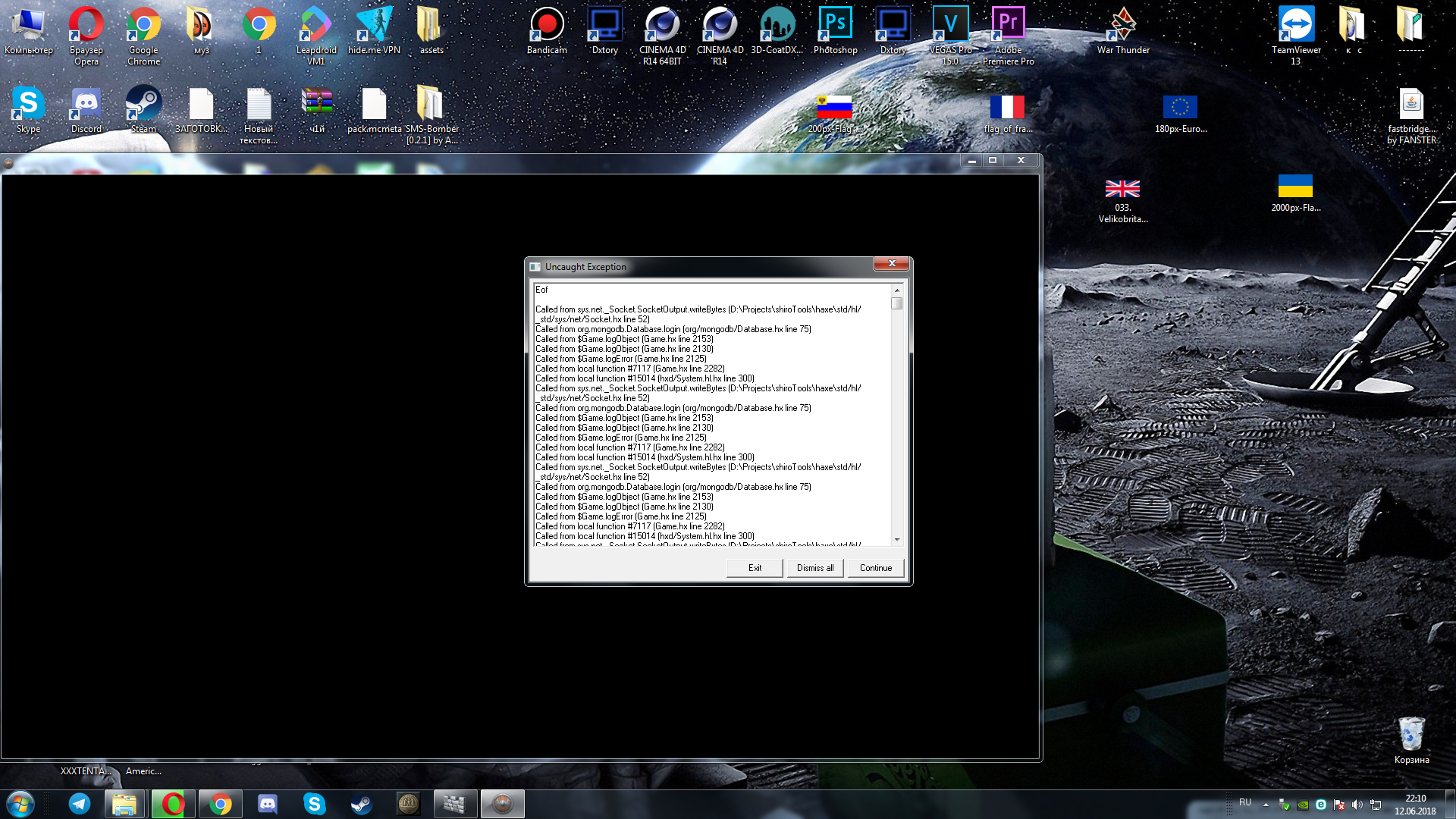
Task: Open the Action Center flag icon
Action: [1339, 805]
